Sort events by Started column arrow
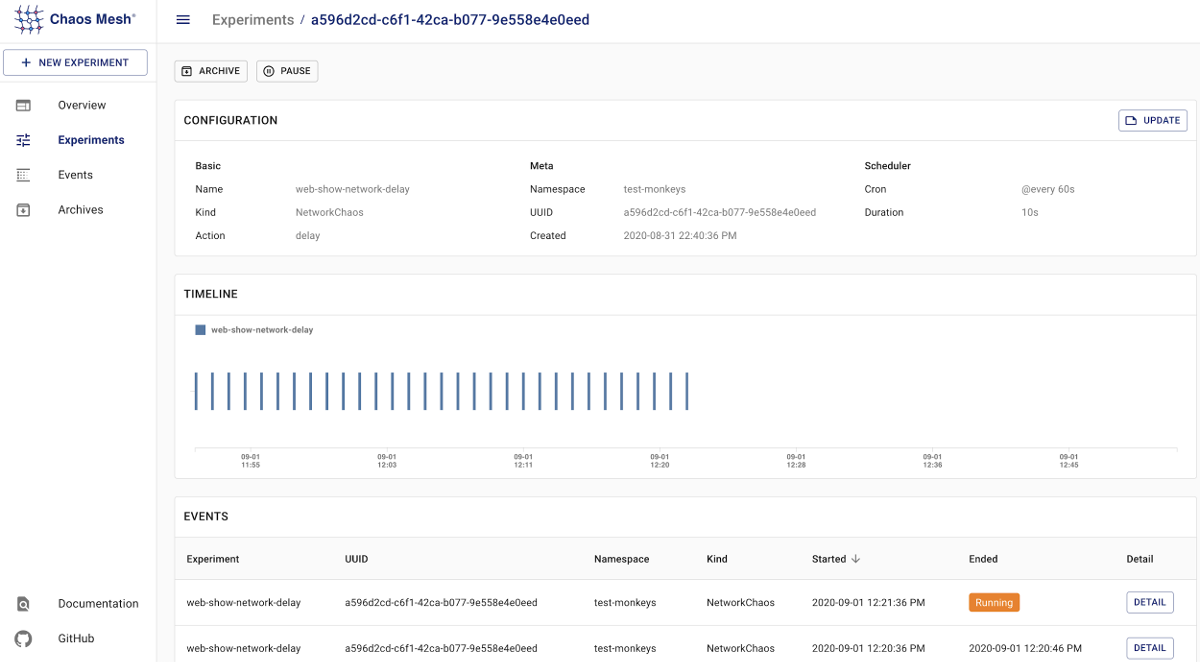The image size is (1200, 662). [x=856, y=559]
